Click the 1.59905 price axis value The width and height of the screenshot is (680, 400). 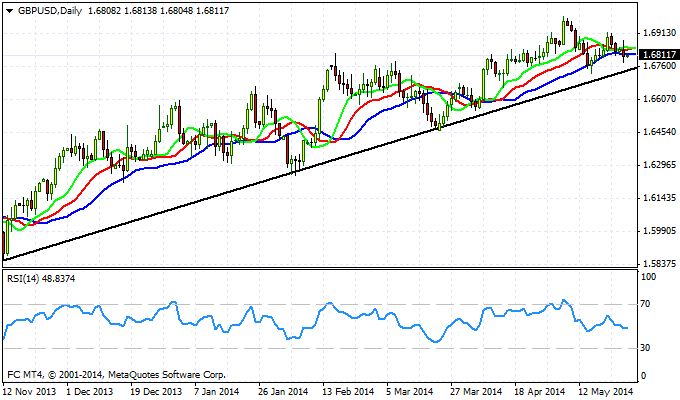660,231
